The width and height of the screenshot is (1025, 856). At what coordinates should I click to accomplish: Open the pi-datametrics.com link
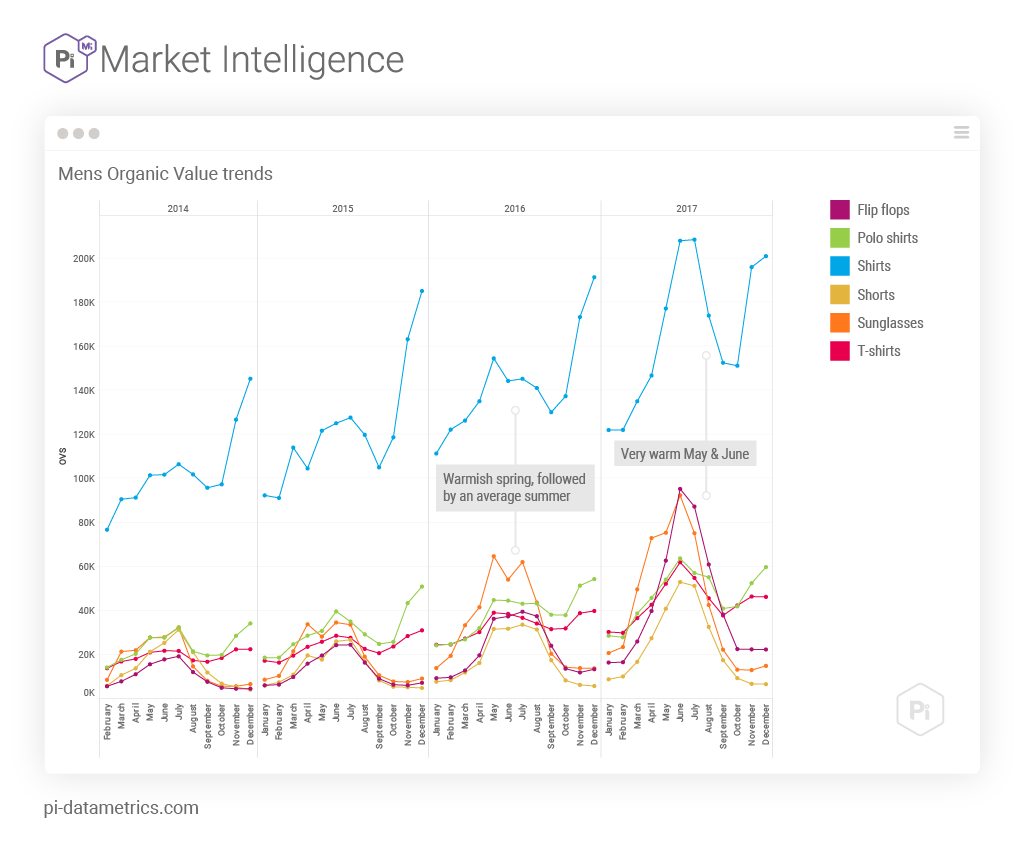[122, 808]
